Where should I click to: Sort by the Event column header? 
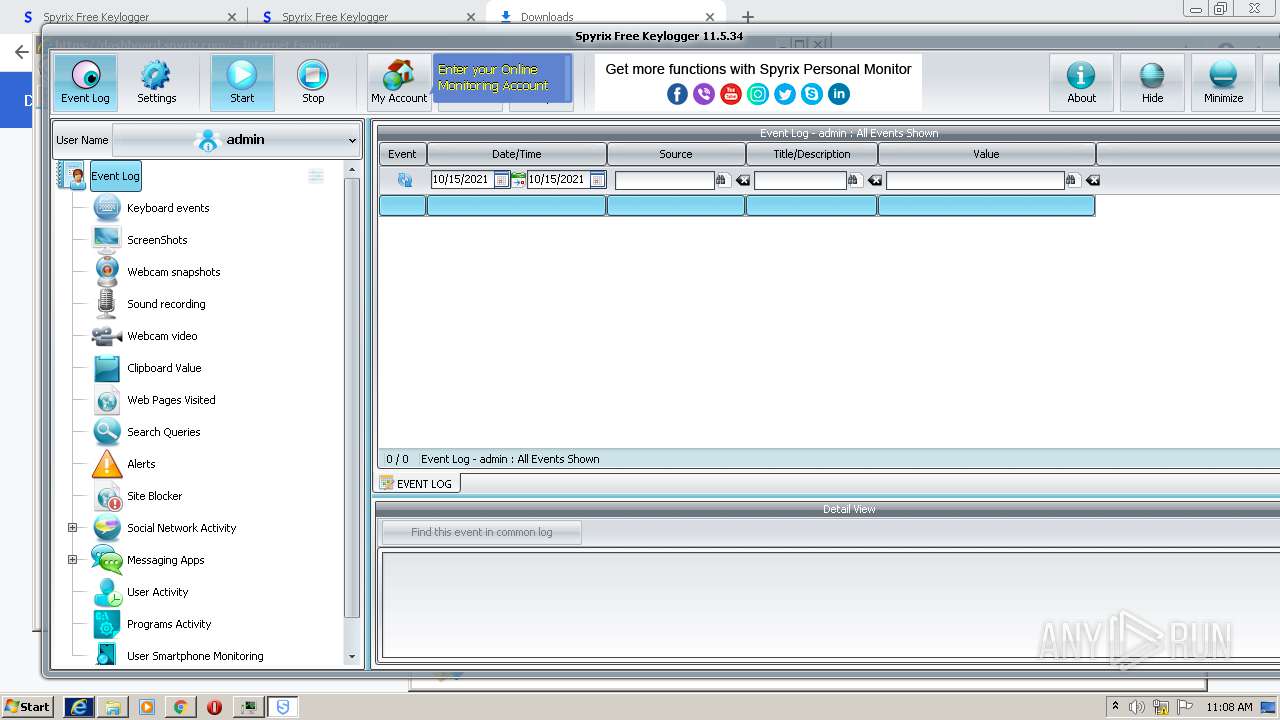(x=402, y=154)
